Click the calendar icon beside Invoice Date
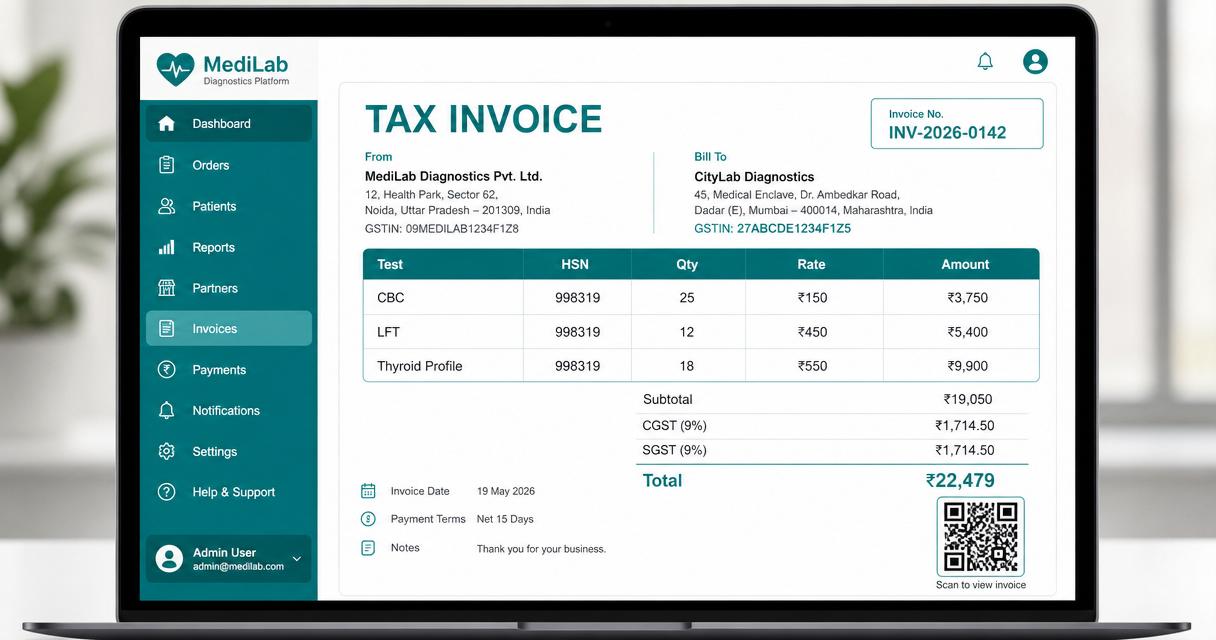The width and height of the screenshot is (1216, 640). (x=368, y=491)
